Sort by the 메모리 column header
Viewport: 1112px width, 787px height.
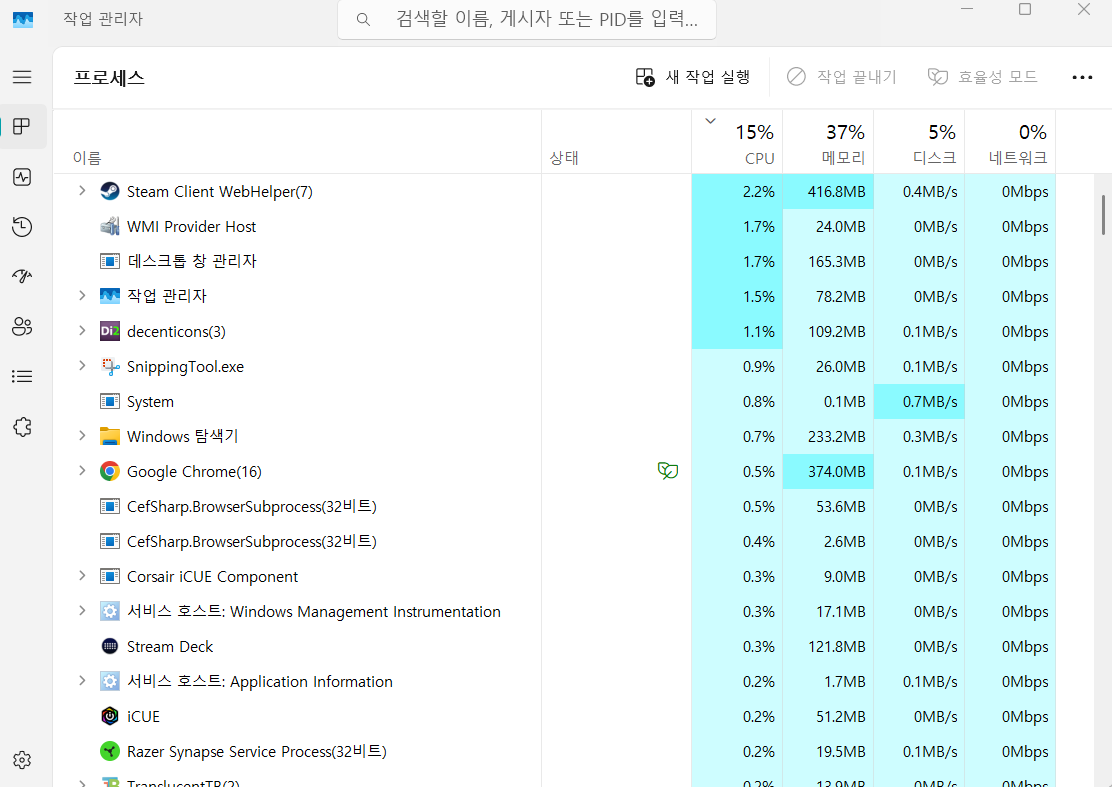[x=828, y=142]
